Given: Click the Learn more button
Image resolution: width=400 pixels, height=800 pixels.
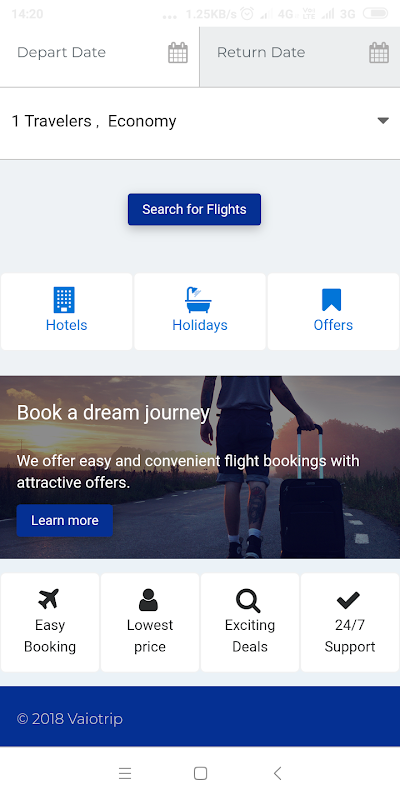Looking at the screenshot, I should (65, 520).
